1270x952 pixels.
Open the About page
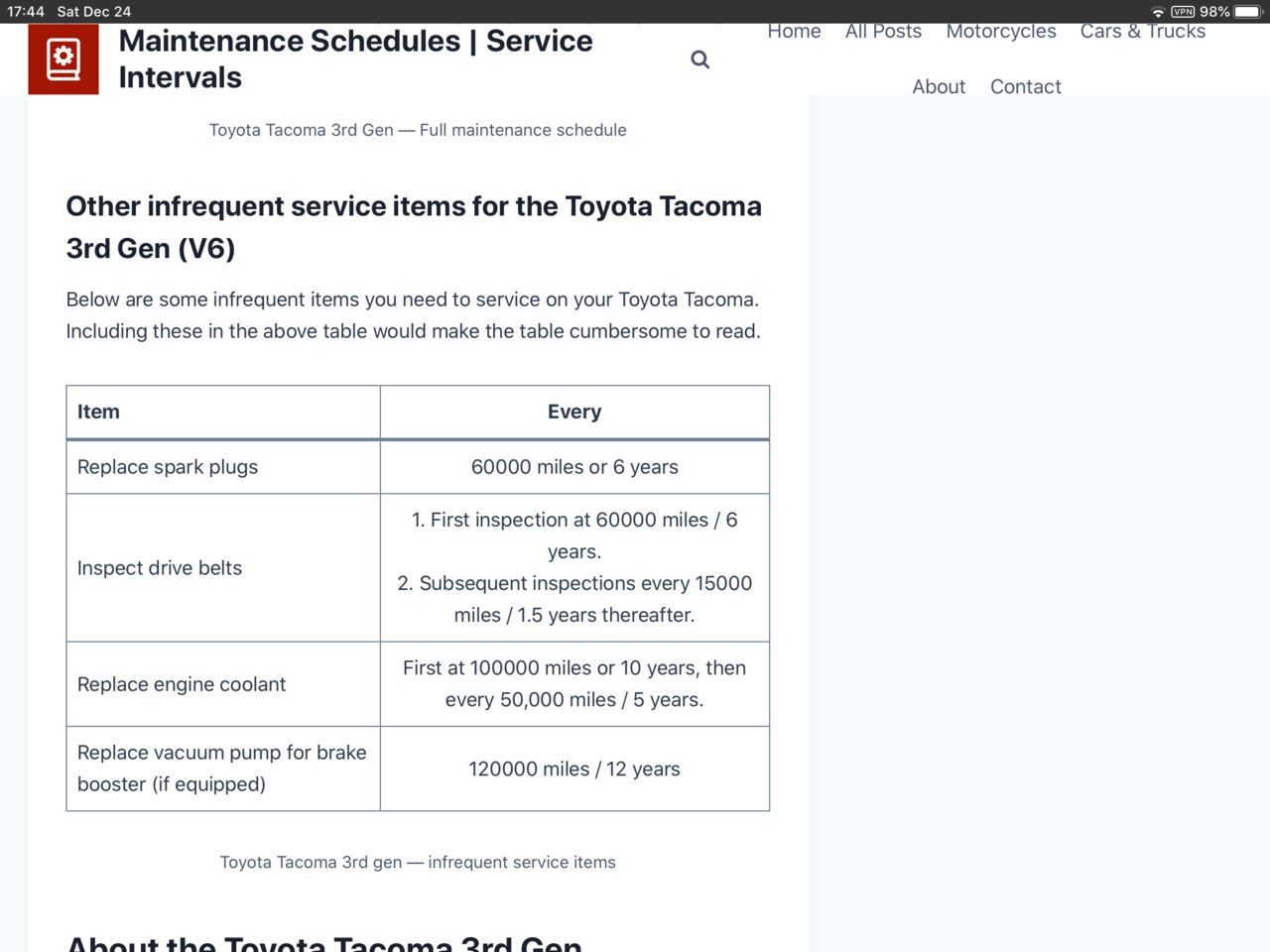click(x=939, y=86)
